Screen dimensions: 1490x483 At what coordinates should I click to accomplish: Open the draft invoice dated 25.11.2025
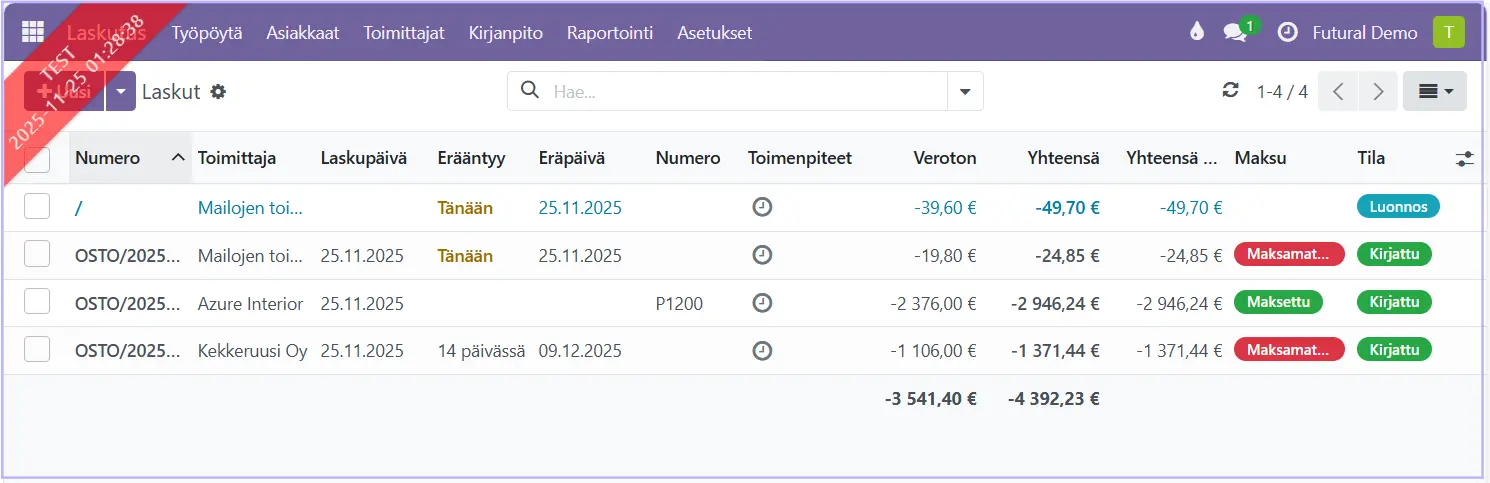[580, 208]
